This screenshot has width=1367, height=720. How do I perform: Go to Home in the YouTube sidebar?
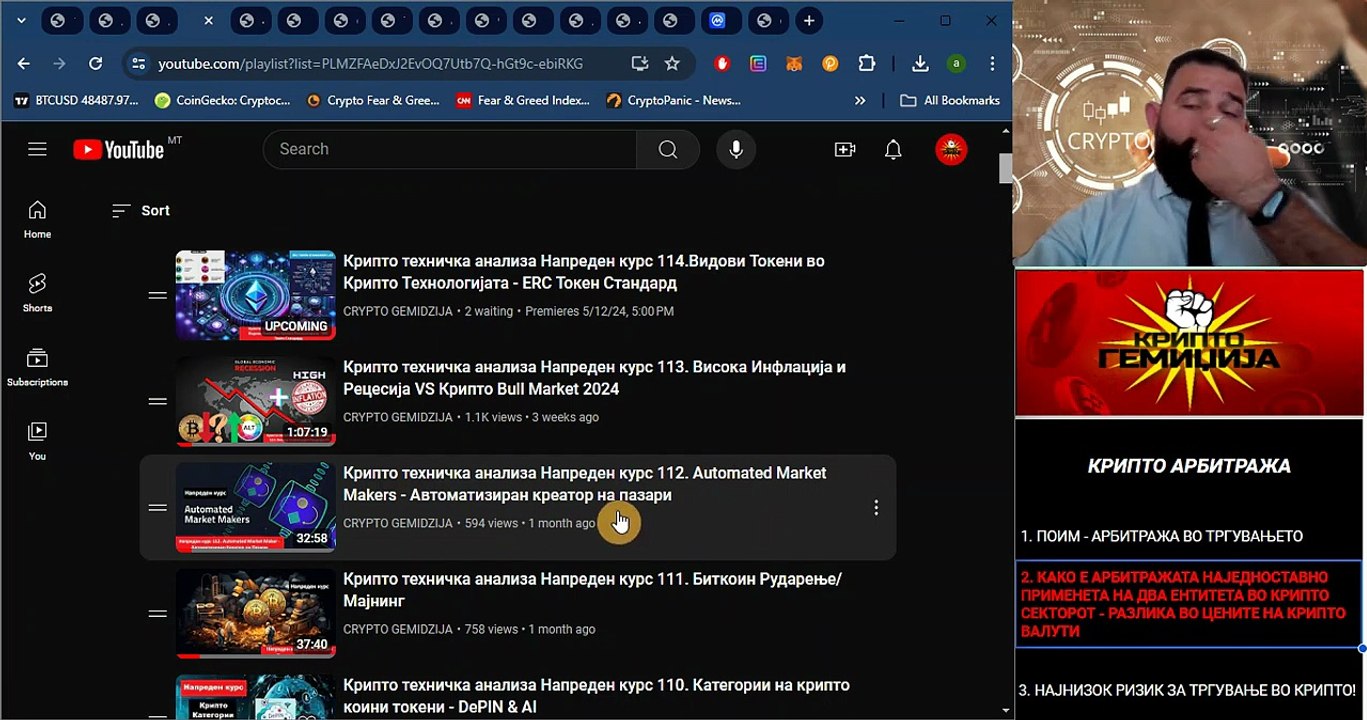tap(37, 219)
